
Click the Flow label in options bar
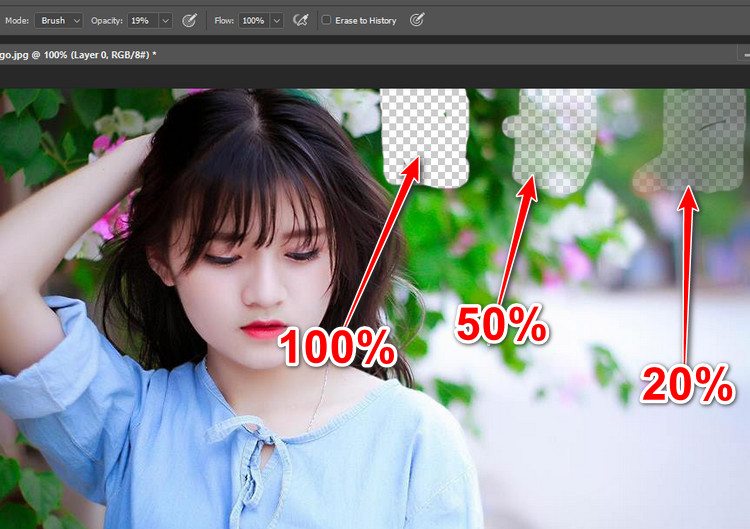tap(224, 21)
